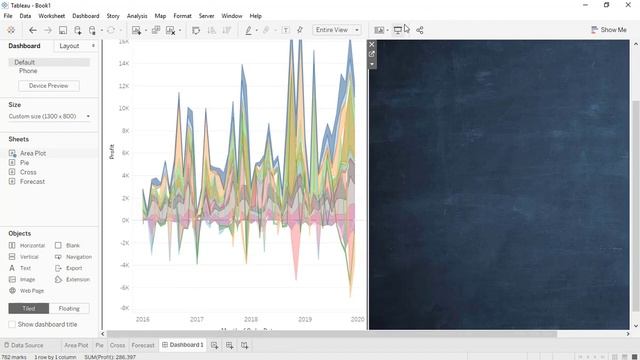Screen dimensions: 640x360
Task: Switch to the Area Plot sheet tab
Action: click(76, 345)
